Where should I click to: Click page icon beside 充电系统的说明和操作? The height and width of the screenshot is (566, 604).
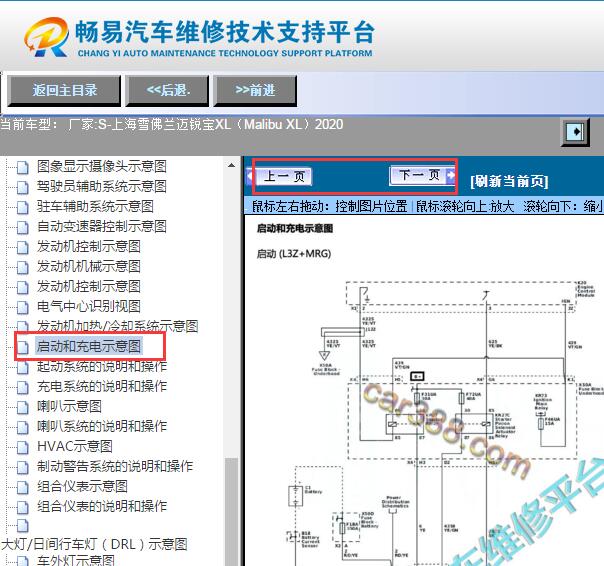point(23,387)
